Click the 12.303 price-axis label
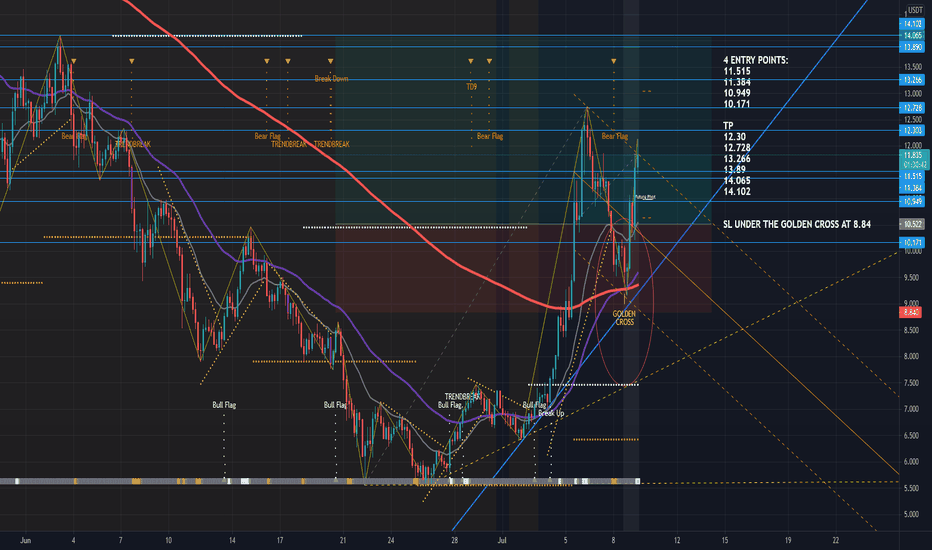 [912, 130]
